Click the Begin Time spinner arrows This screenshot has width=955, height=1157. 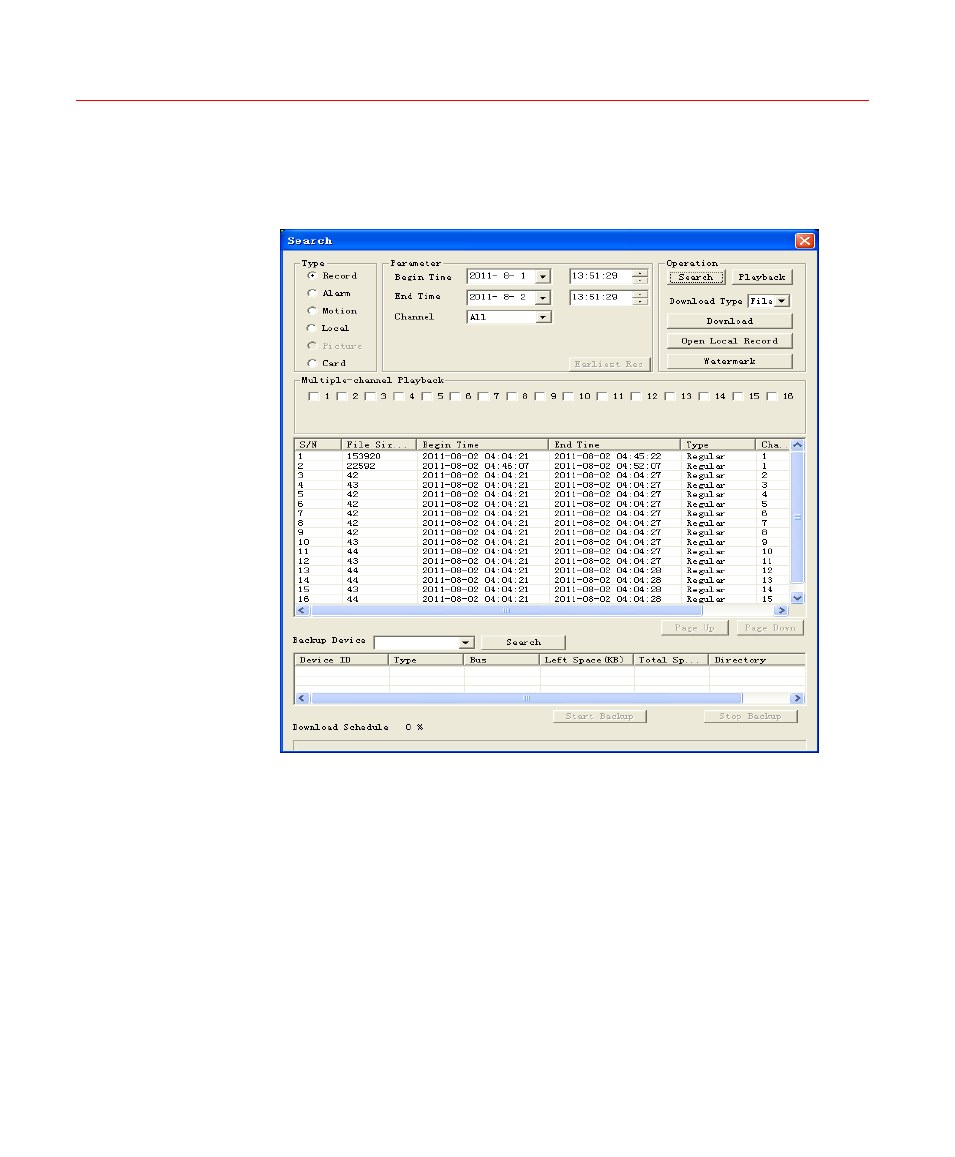pos(640,277)
